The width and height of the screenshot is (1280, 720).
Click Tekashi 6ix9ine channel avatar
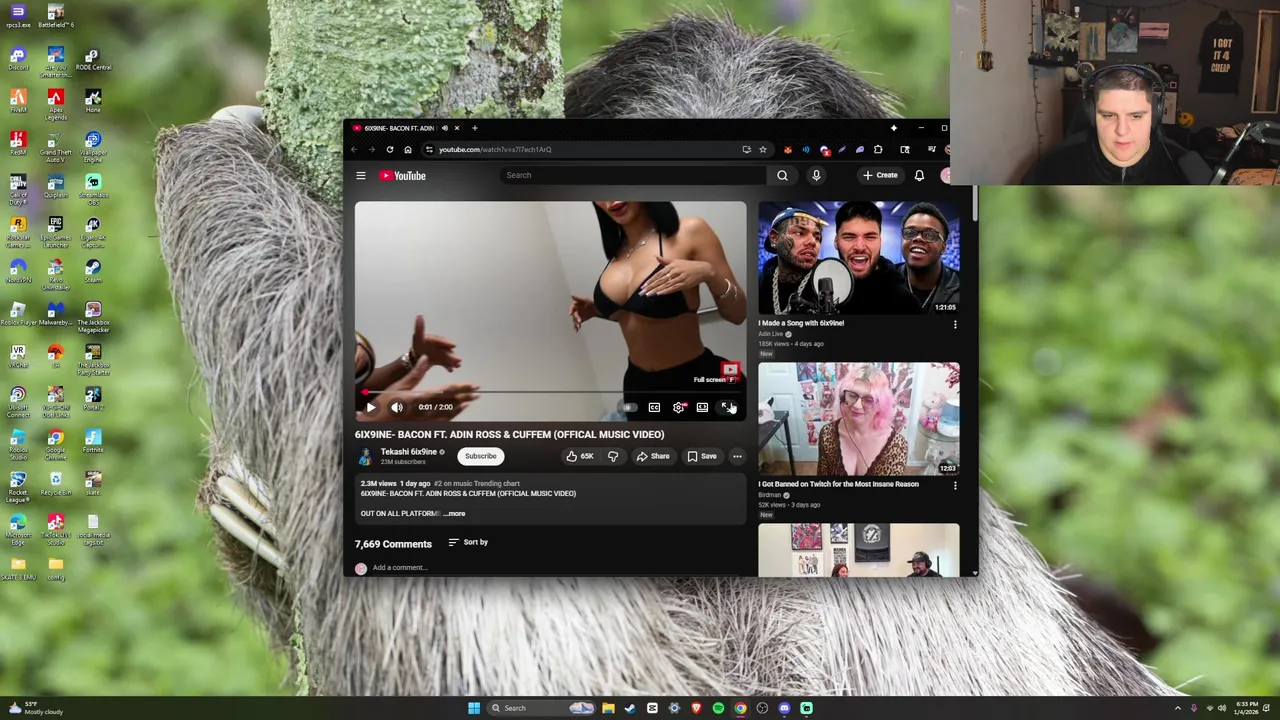(365, 456)
